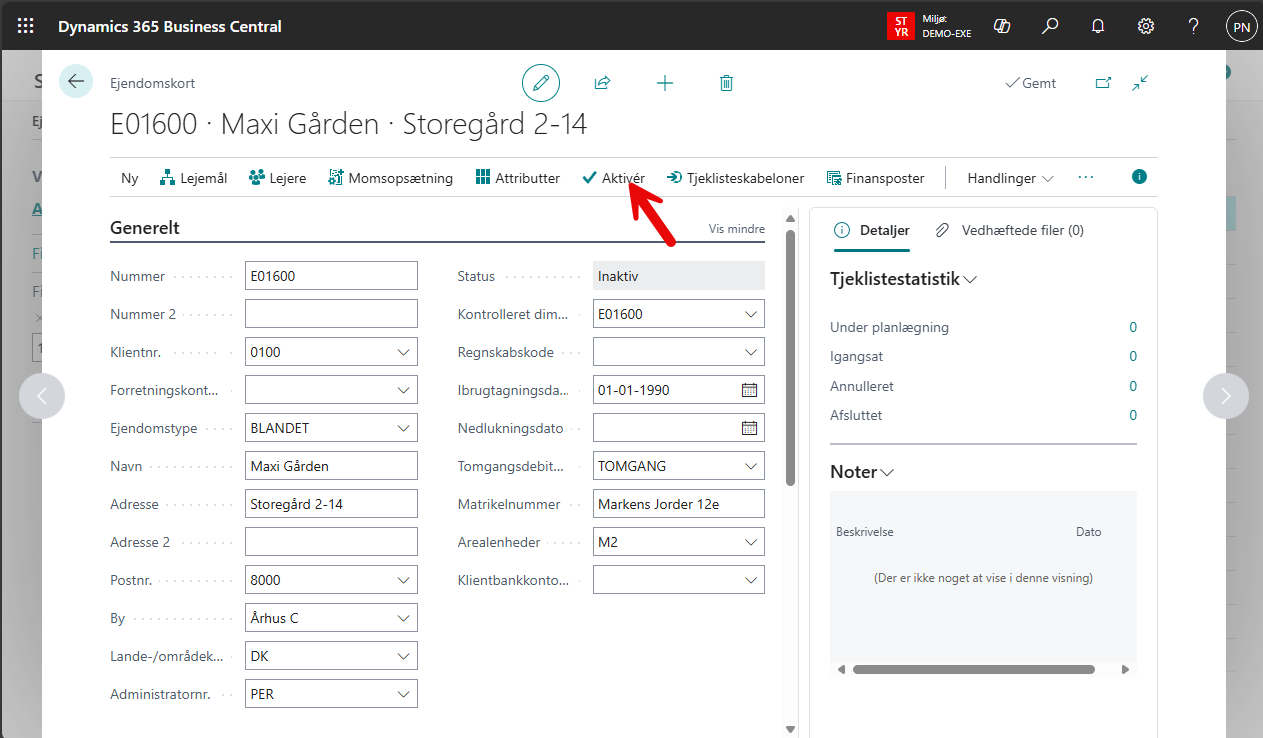Screen dimensions: 1263x738
Task: Click the plus icon to add new
Action: [x=664, y=83]
